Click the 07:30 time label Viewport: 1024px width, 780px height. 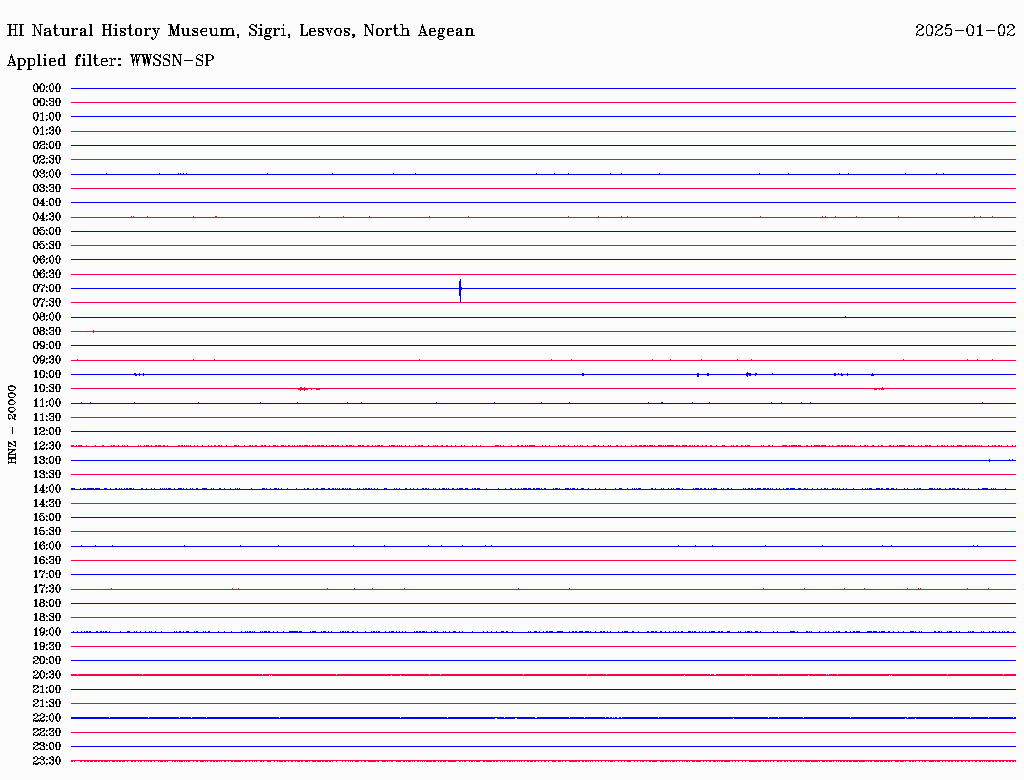(x=47, y=303)
